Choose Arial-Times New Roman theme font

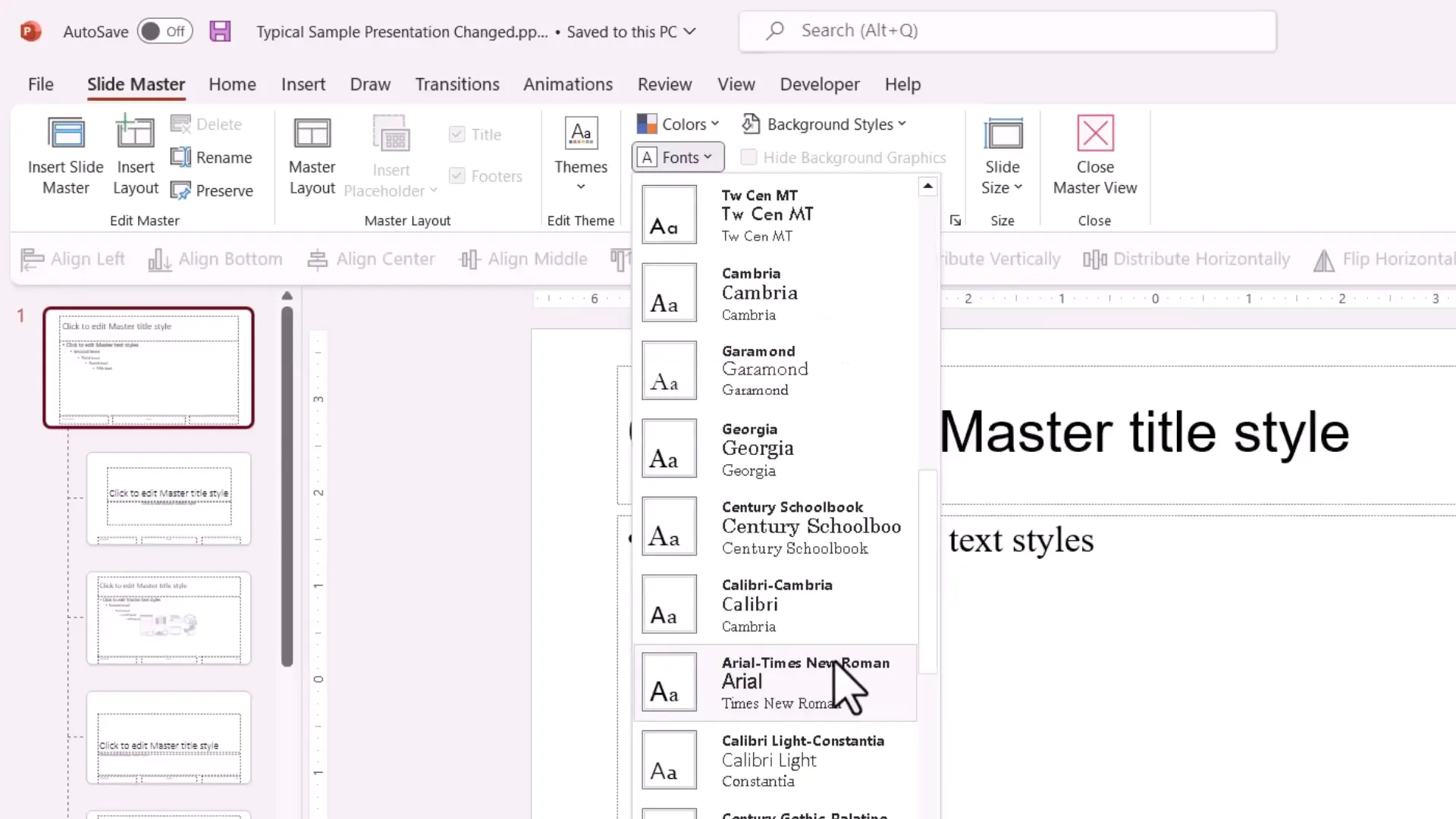coord(775,682)
